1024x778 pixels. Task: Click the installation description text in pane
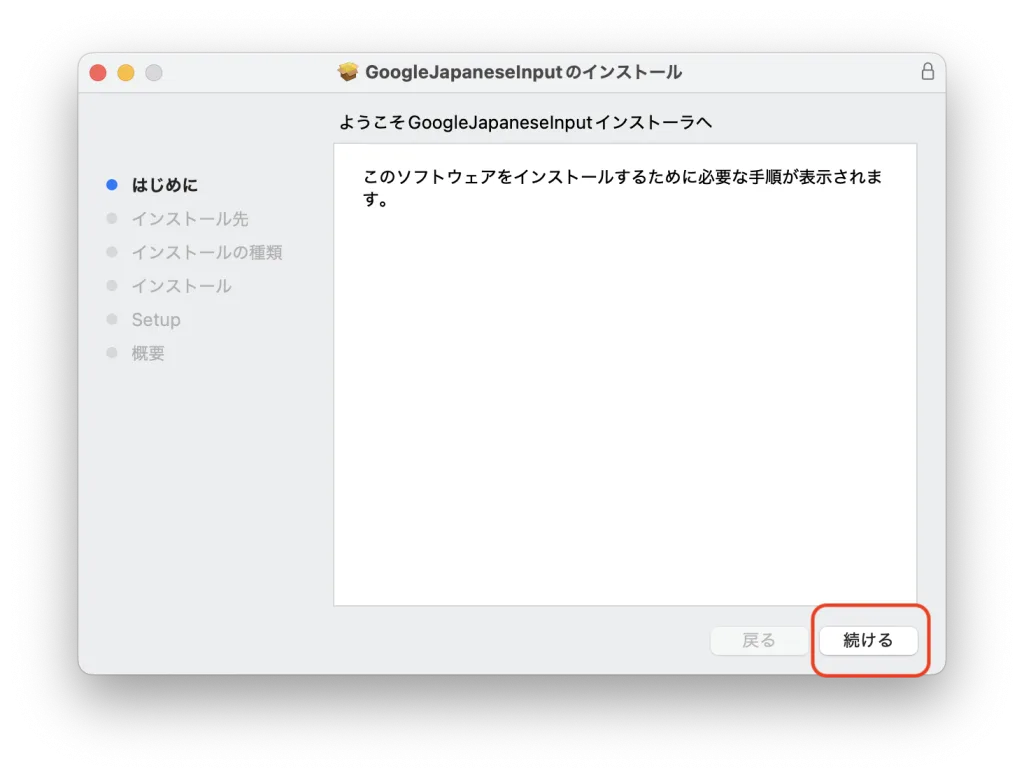pos(622,187)
